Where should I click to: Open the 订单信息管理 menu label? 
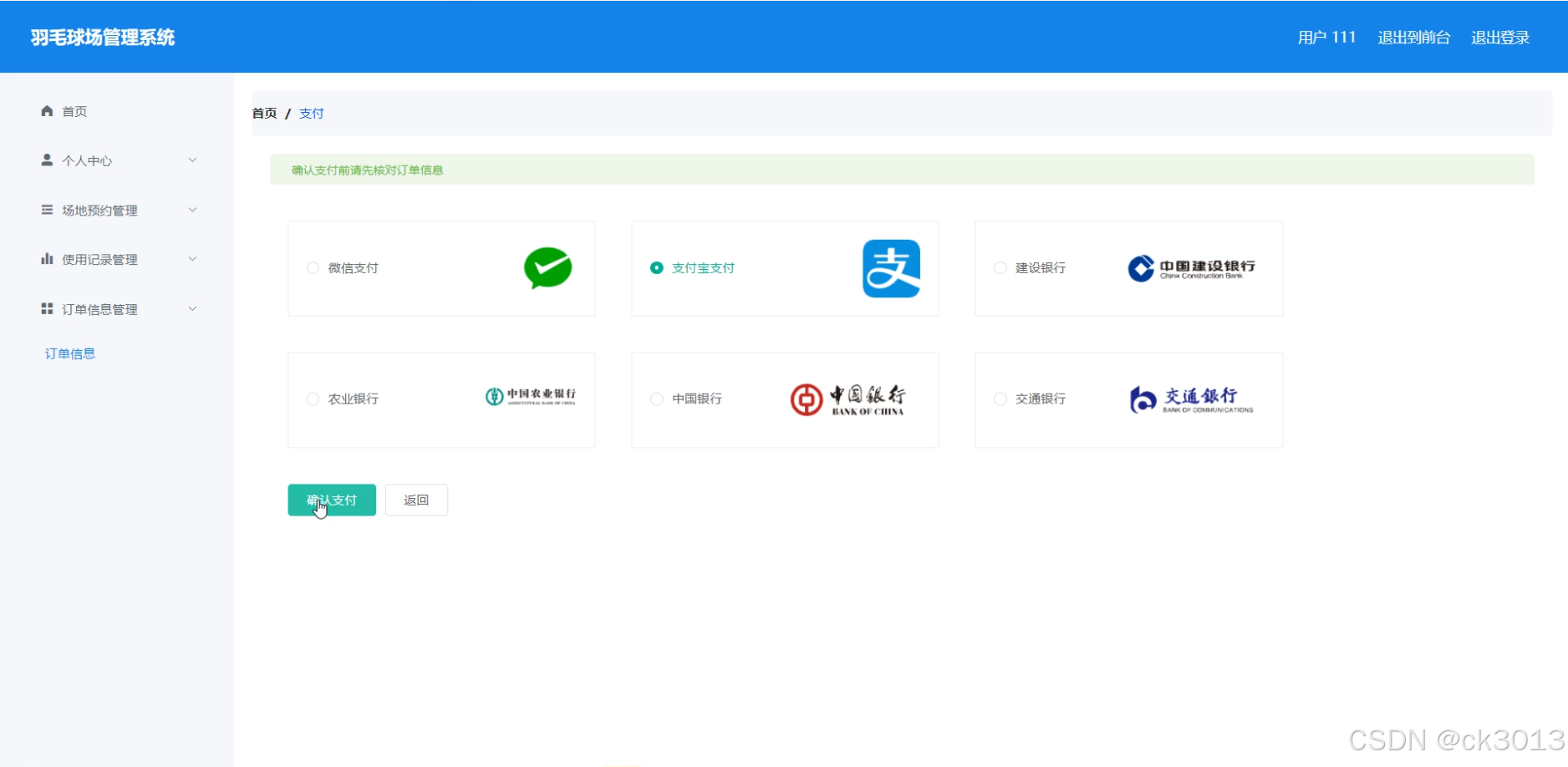[99, 309]
